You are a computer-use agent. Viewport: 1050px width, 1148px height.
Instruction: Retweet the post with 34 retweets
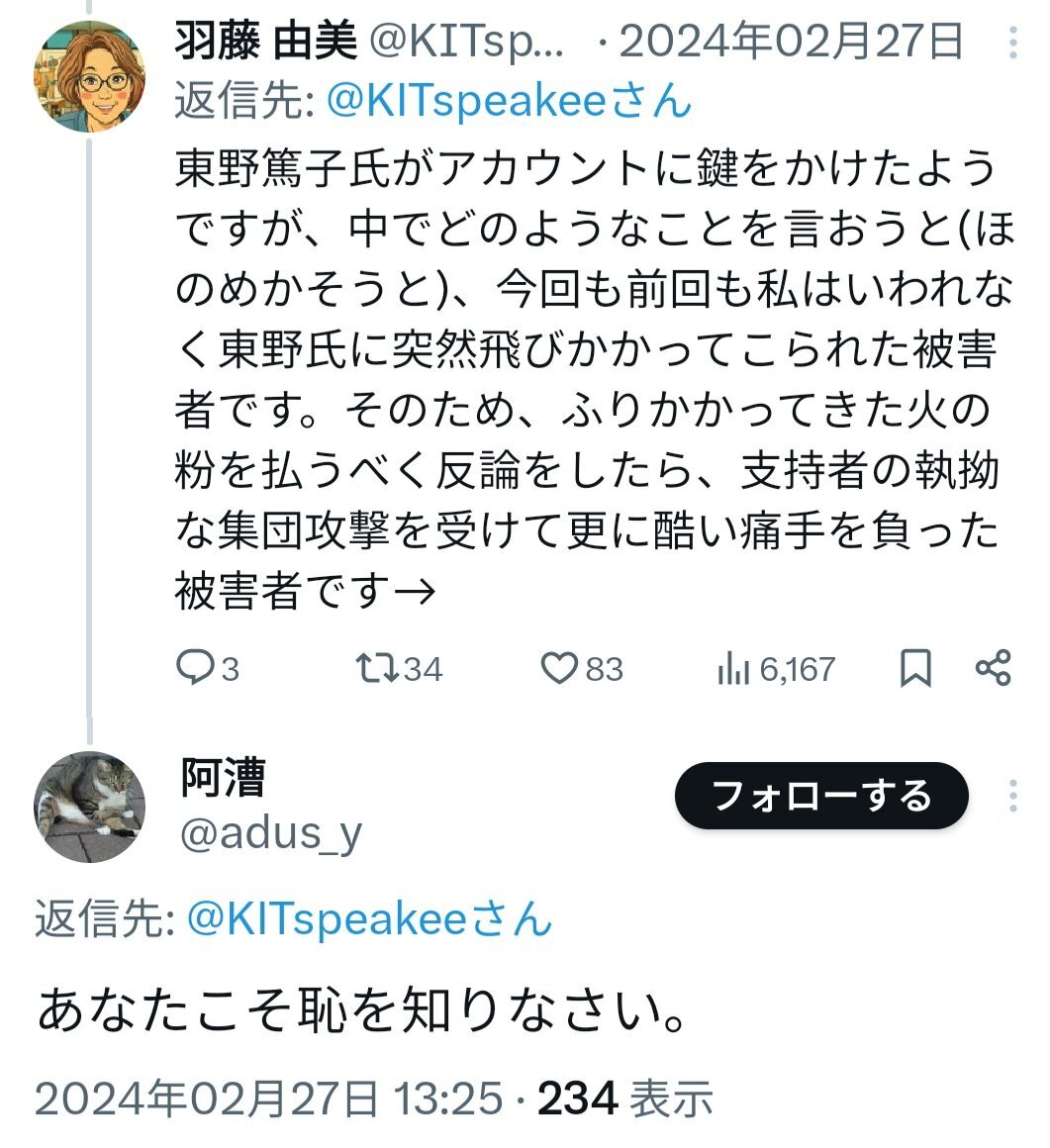click(x=378, y=670)
